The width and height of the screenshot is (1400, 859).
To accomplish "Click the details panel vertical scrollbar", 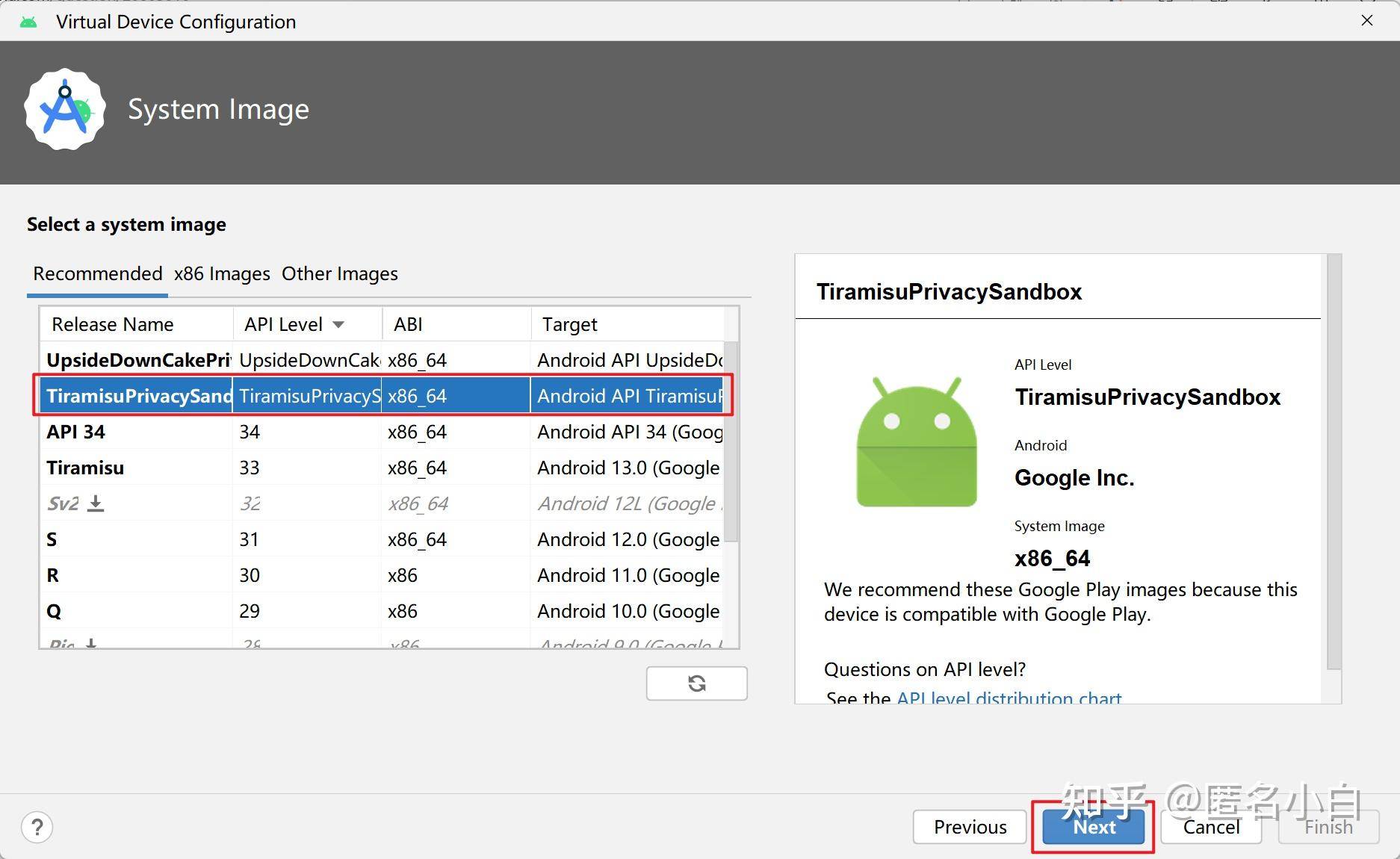I will click(x=1334, y=462).
